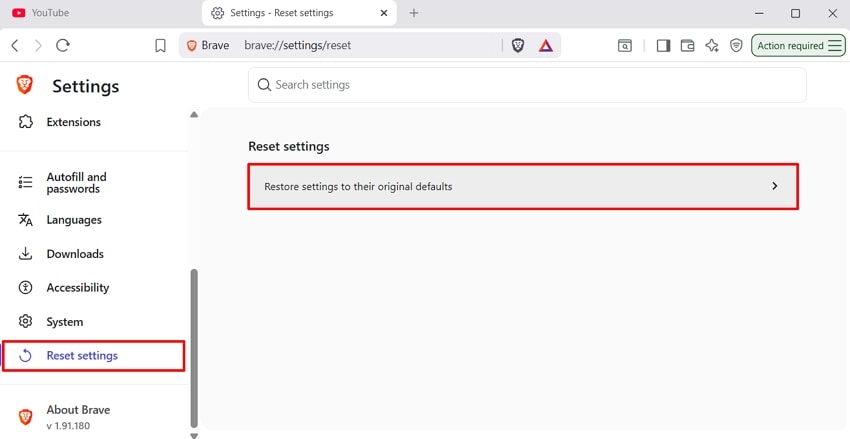Viewport: 850px width, 439px height.
Task: Toggle the sidebar panel icon
Action: tap(664, 46)
